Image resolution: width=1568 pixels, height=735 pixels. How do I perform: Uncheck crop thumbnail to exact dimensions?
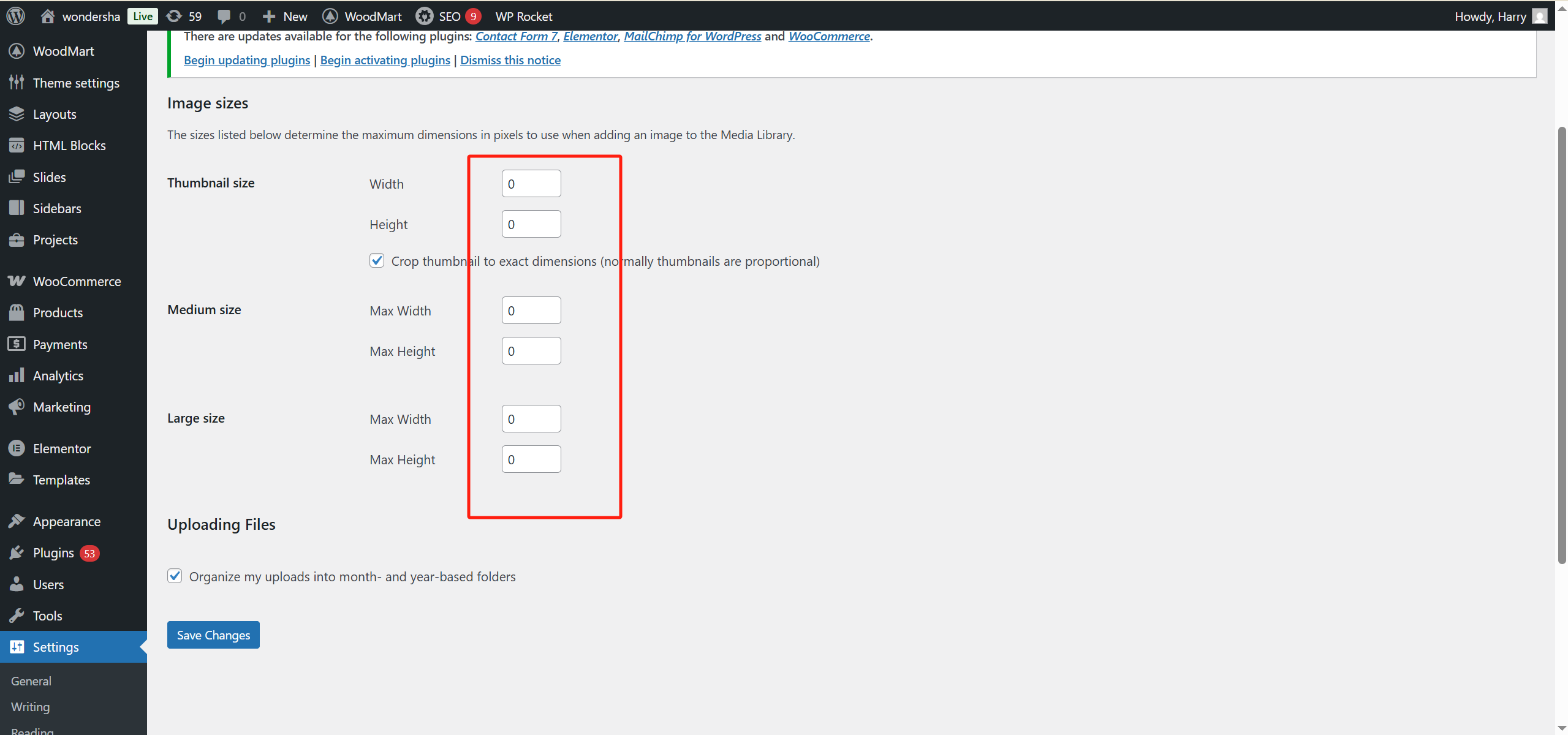[376, 260]
